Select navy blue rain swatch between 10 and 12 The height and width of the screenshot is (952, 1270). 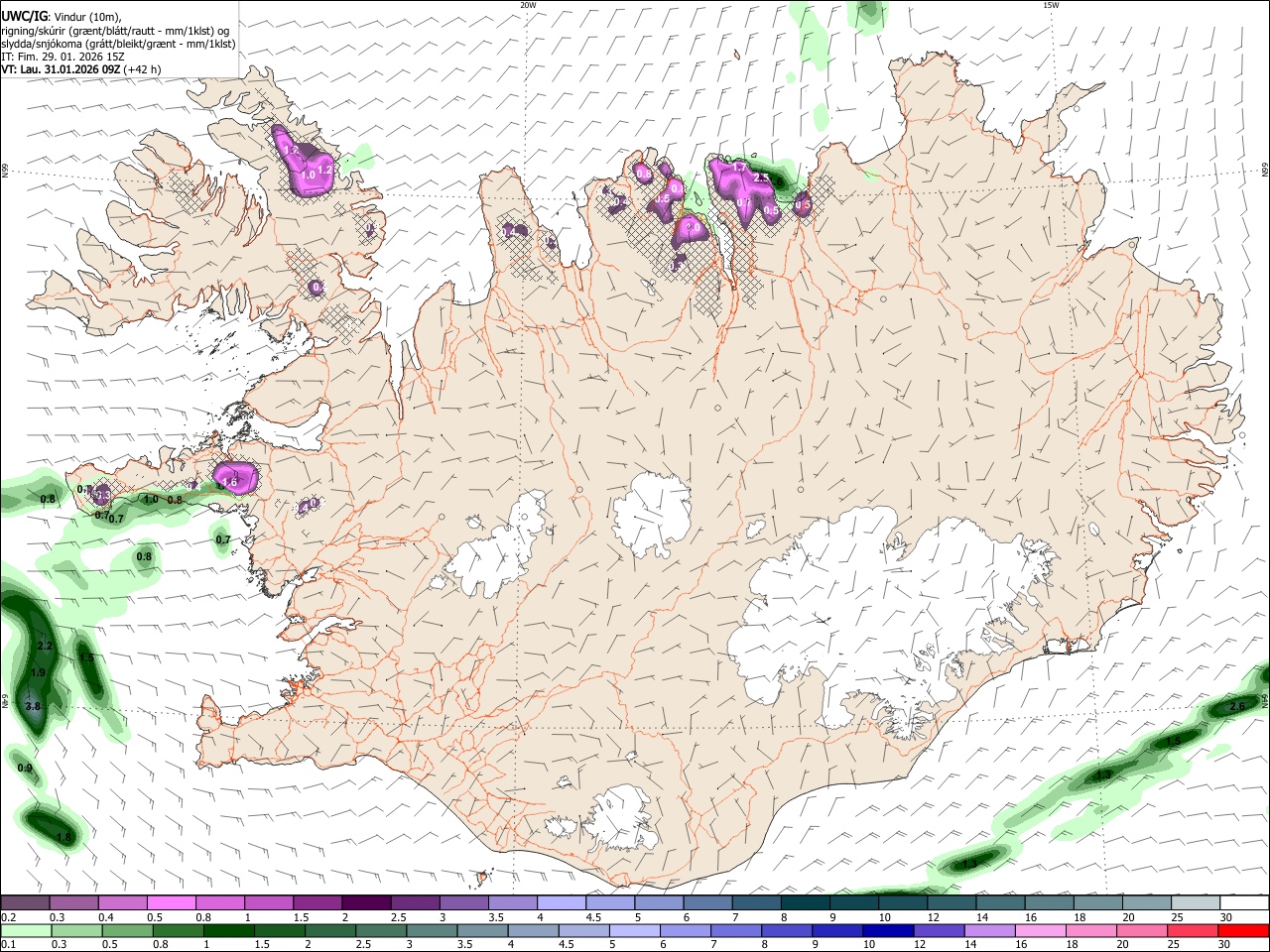887,930
